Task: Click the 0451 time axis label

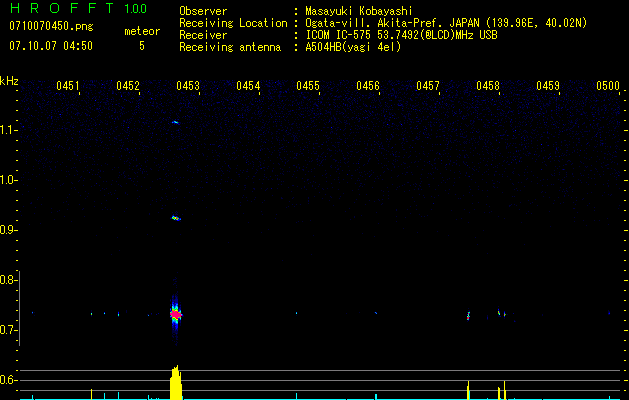Action: 68,86
